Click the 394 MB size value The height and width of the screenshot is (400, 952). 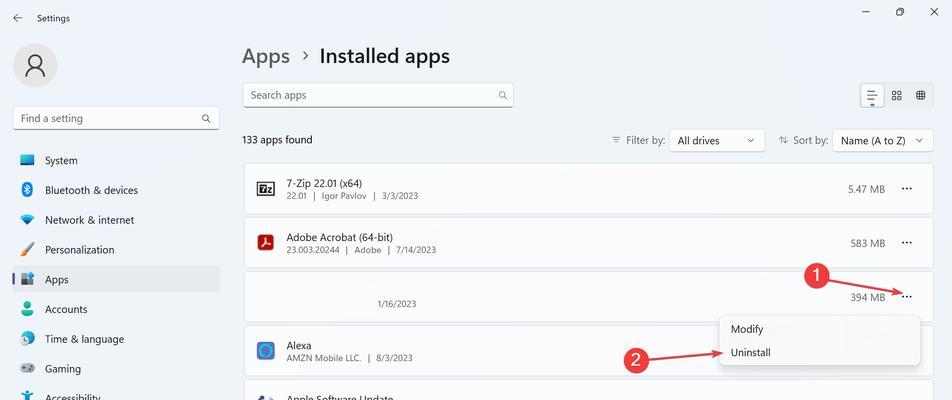pyautogui.click(x=868, y=297)
